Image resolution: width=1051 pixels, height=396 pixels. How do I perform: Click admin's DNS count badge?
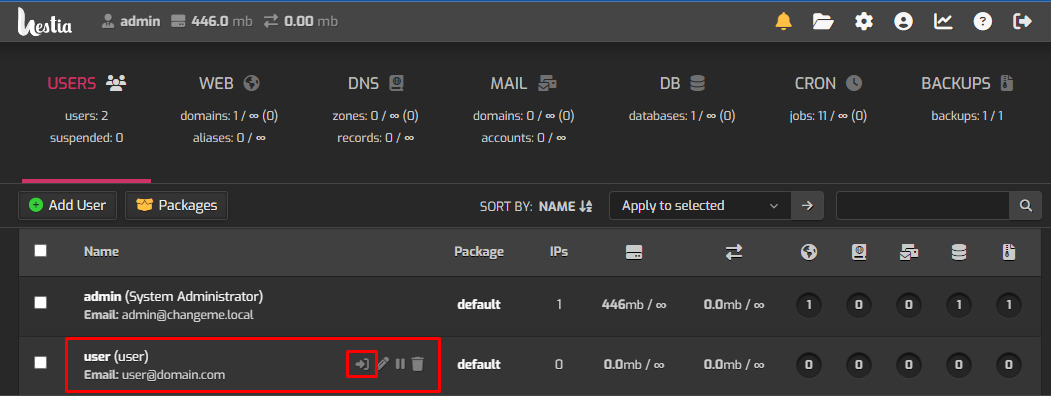pos(859,305)
